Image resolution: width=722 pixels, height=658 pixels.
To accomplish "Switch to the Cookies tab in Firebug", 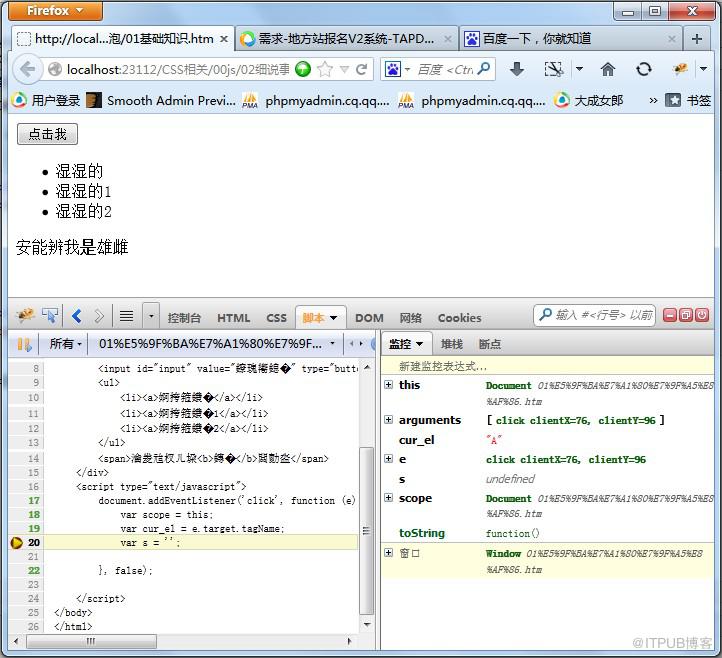I will (x=460, y=318).
